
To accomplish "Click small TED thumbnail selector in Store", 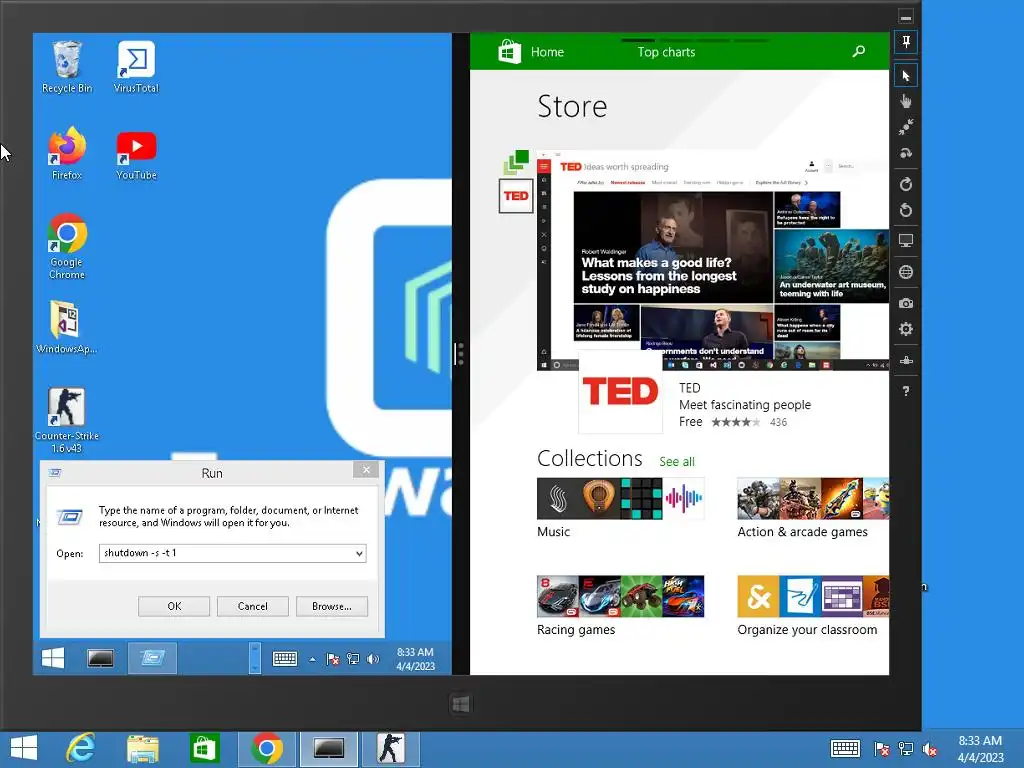I will click(x=516, y=196).
